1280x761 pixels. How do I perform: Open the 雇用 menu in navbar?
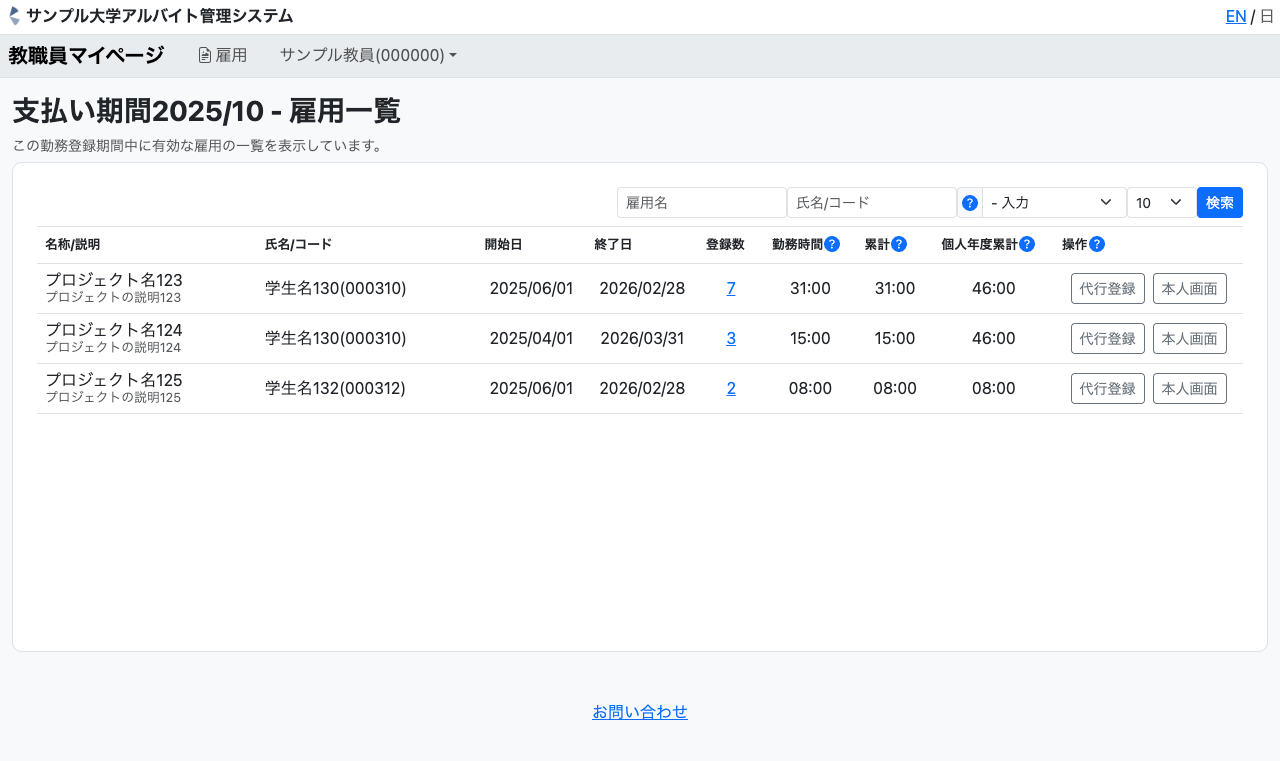point(222,55)
